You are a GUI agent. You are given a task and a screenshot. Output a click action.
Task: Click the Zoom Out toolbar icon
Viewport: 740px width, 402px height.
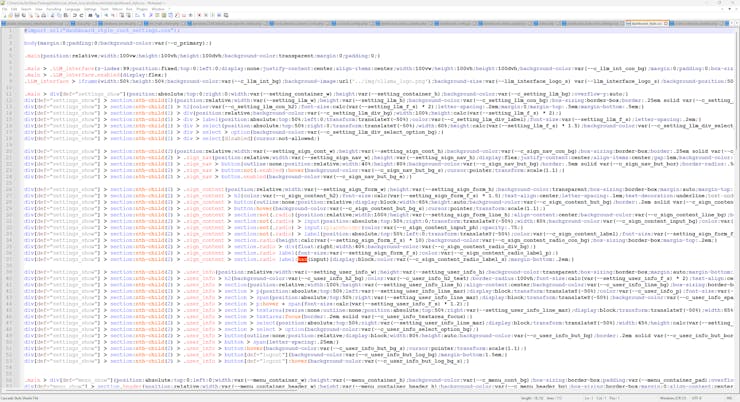(x=113, y=15)
